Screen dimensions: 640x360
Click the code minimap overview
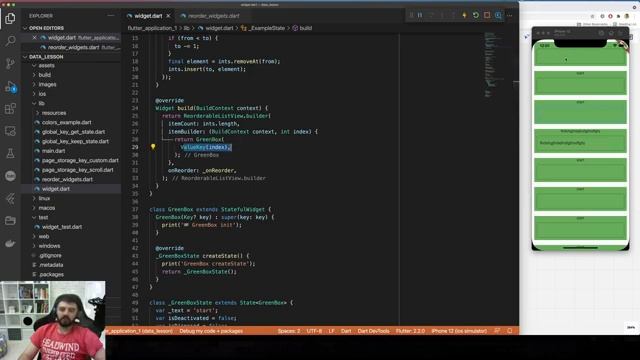pyautogui.click(x=494, y=65)
